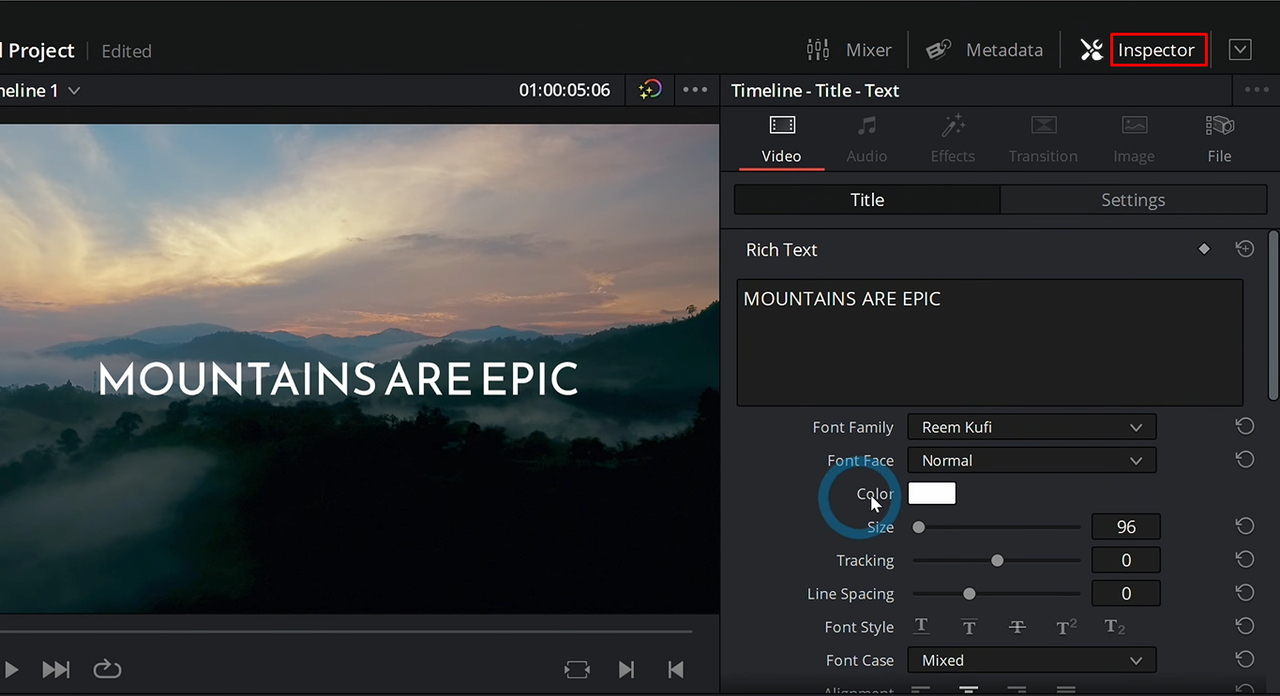Open the viewer three-dot options menu
The height and width of the screenshot is (696, 1280).
pyautogui.click(x=695, y=90)
